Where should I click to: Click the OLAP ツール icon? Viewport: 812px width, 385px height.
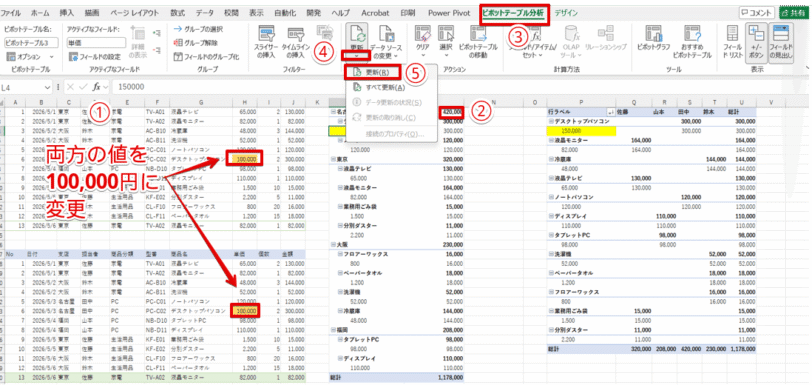coord(571,33)
